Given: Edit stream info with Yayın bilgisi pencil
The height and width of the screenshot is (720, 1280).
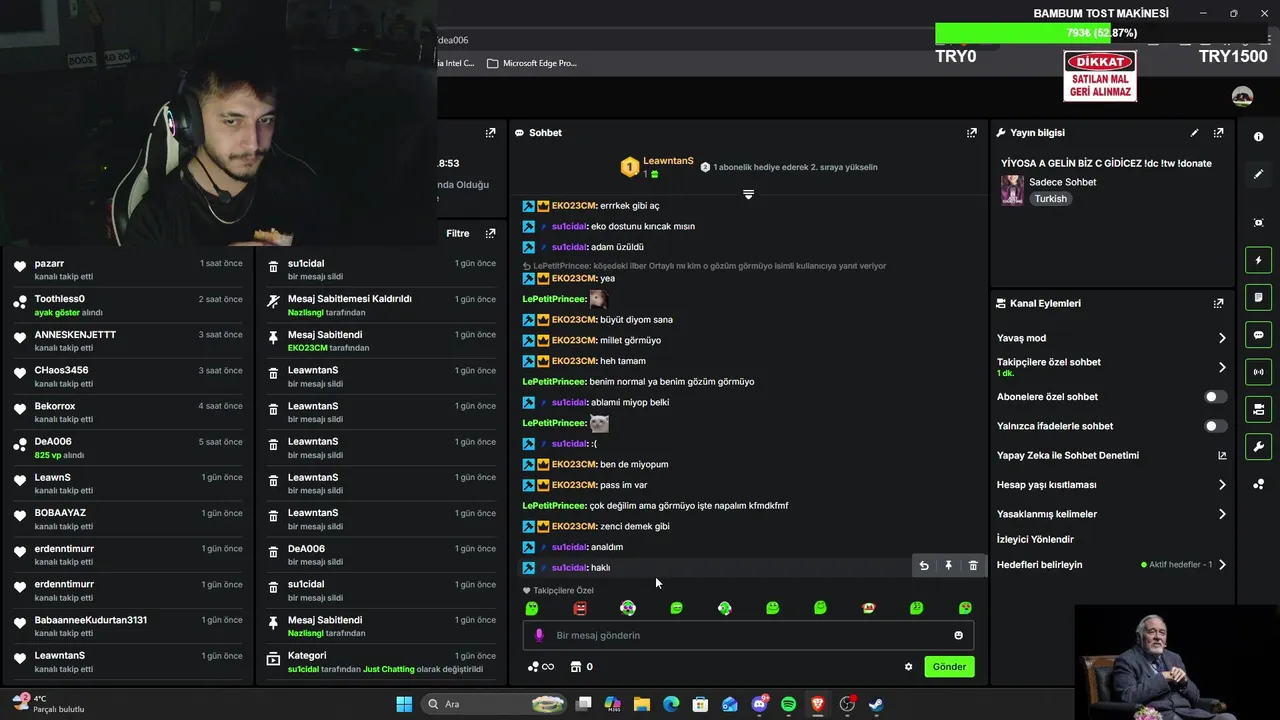Looking at the screenshot, I should tap(1194, 132).
